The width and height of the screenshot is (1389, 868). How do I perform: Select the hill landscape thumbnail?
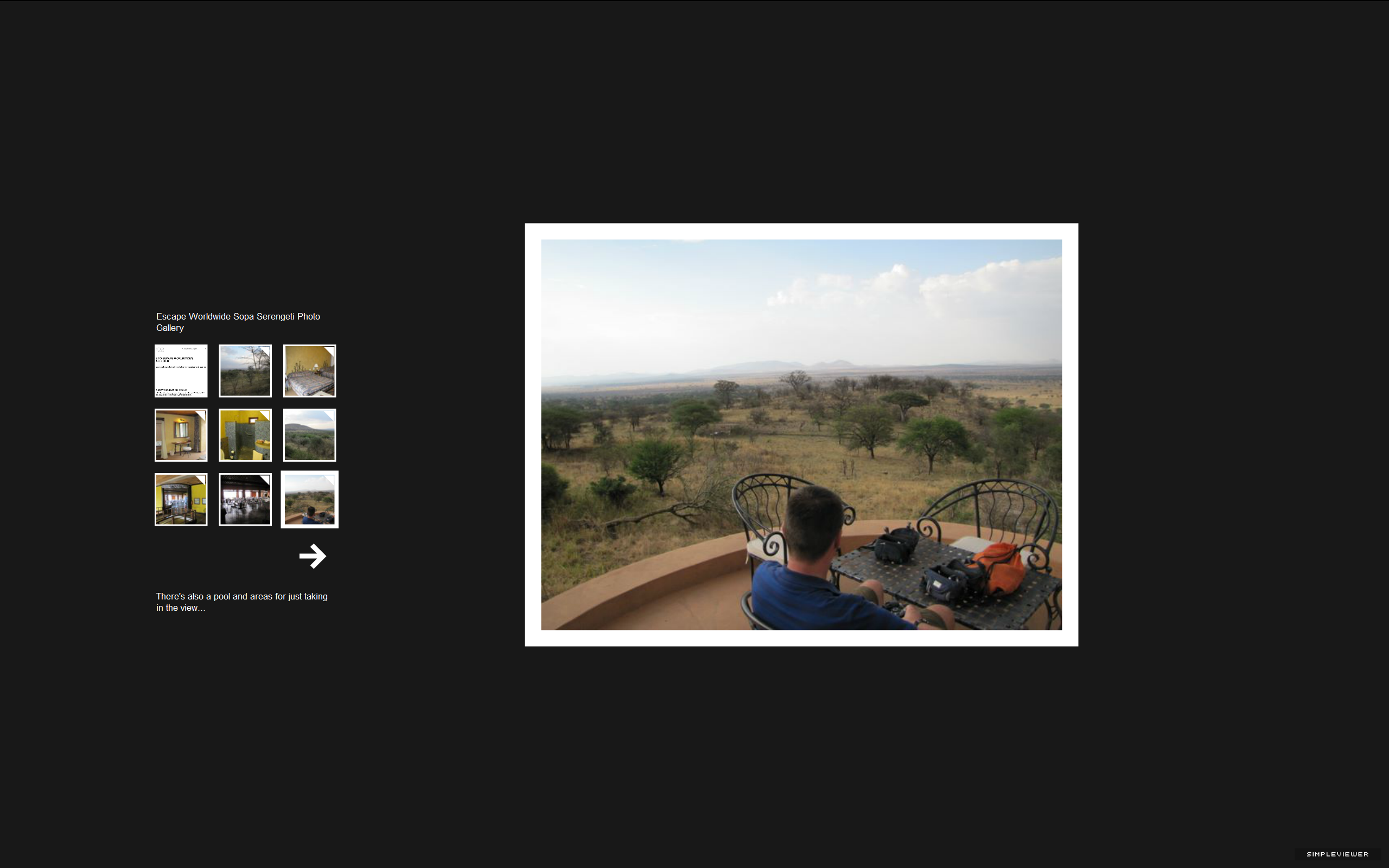[309, 435]
